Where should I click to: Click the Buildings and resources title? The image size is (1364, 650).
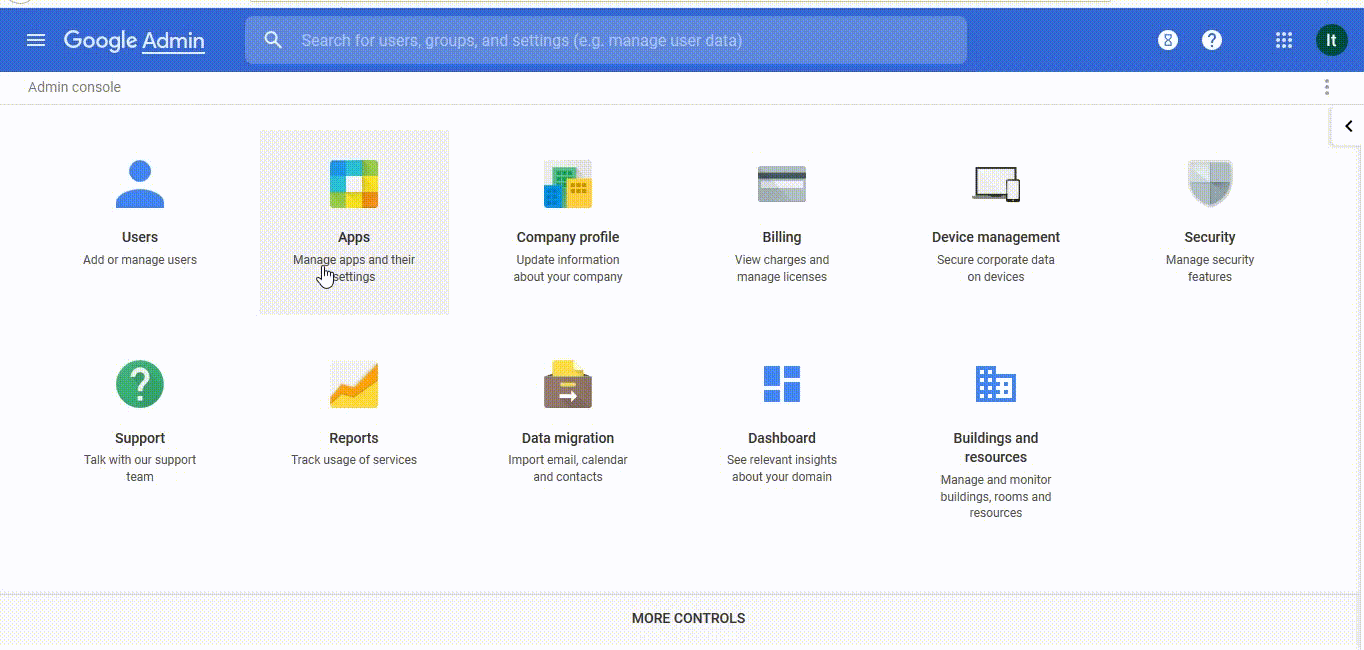coord(996,447)
